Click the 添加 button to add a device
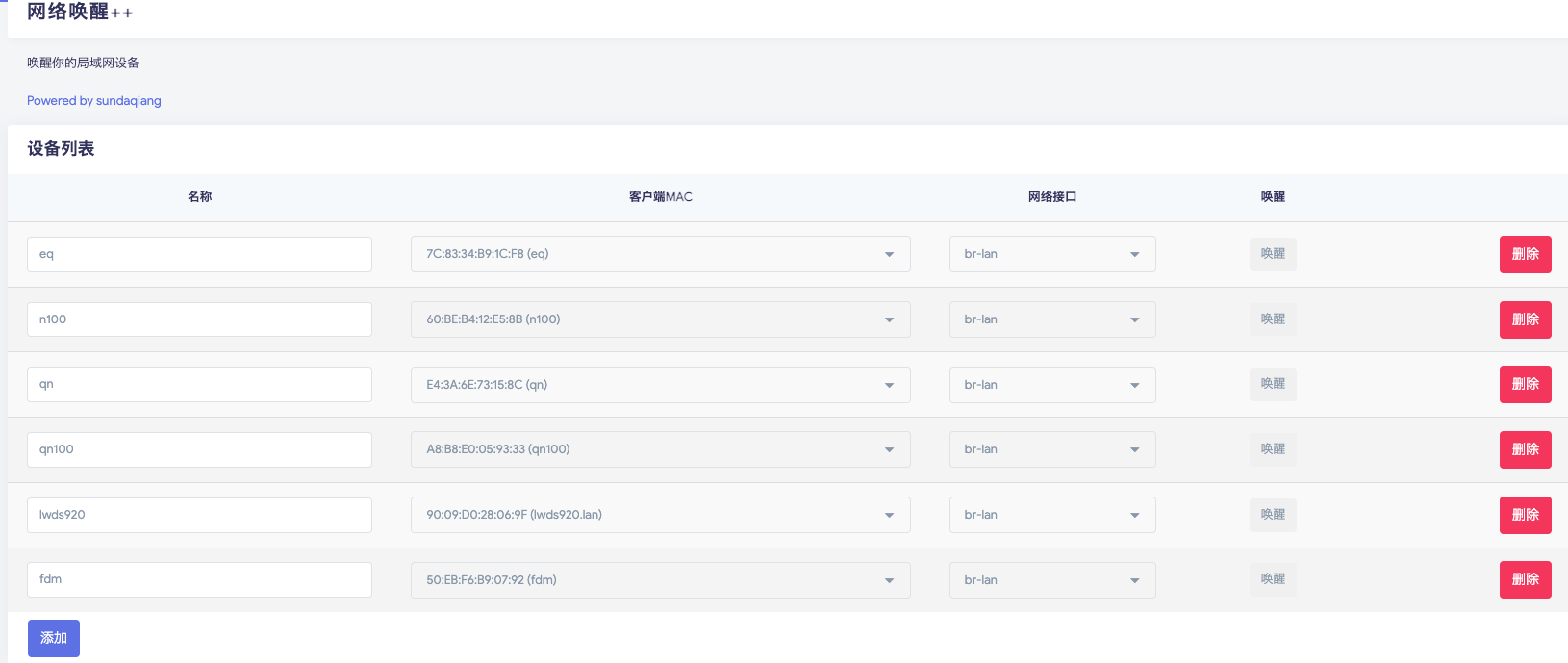1568x663 pixels. [x=54, y=638]
